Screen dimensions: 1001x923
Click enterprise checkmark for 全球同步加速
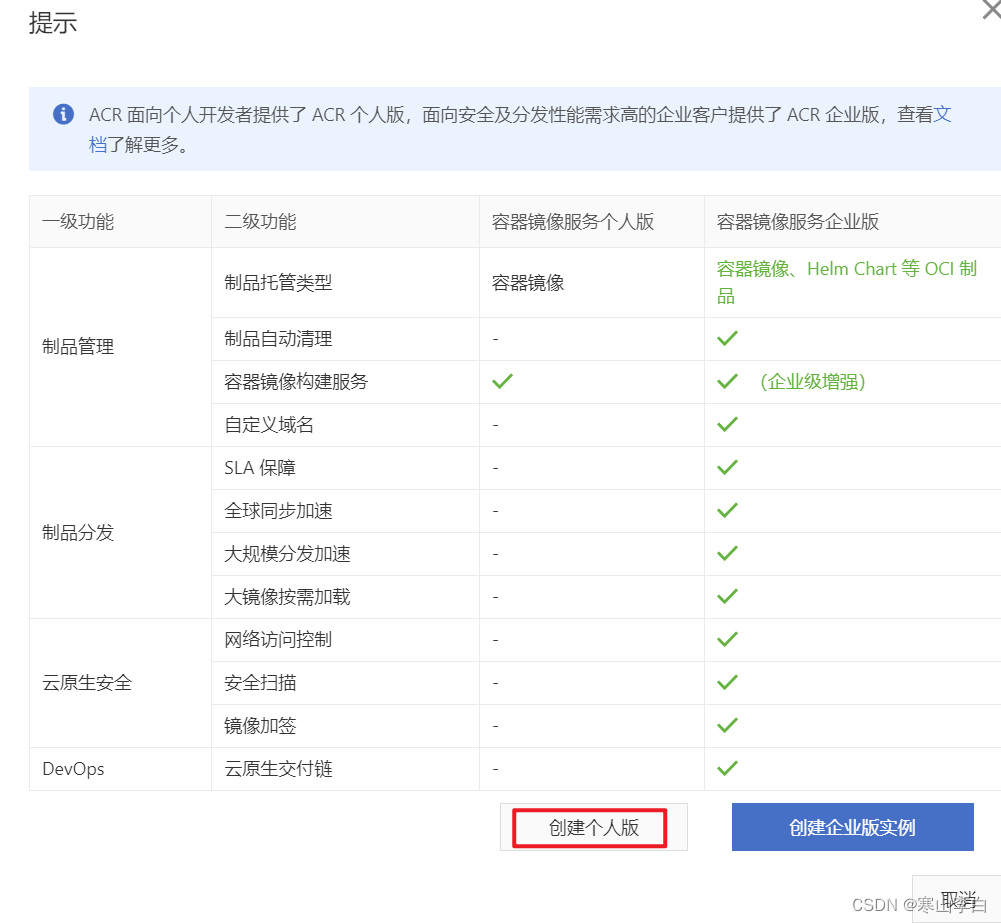(727, 511)
